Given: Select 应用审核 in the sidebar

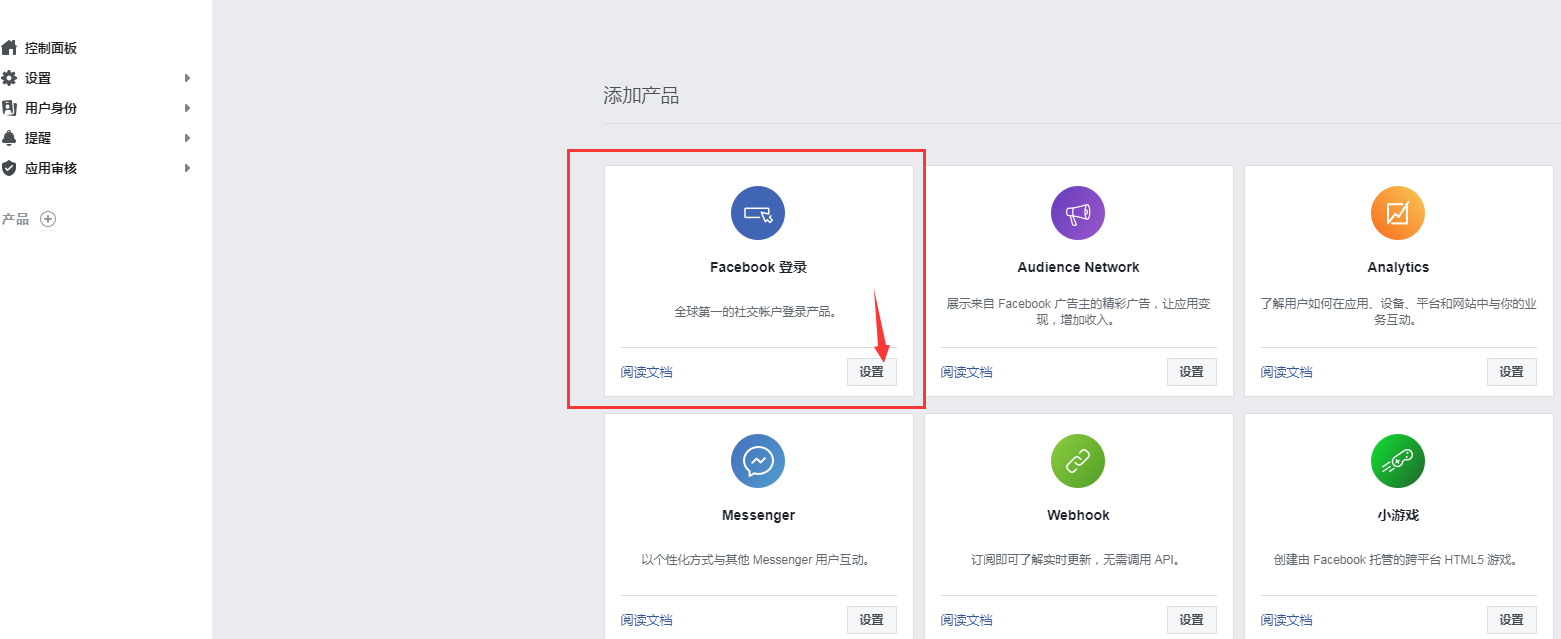Looking at the screenshot, I should [x=51, y=168].
